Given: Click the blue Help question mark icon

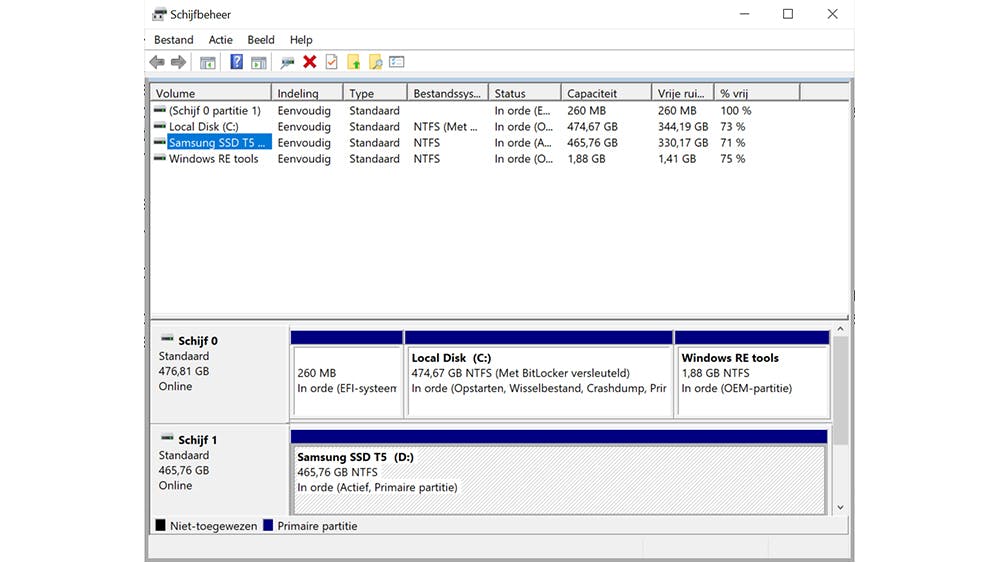Looking at the screenshot, I should 237,62.
